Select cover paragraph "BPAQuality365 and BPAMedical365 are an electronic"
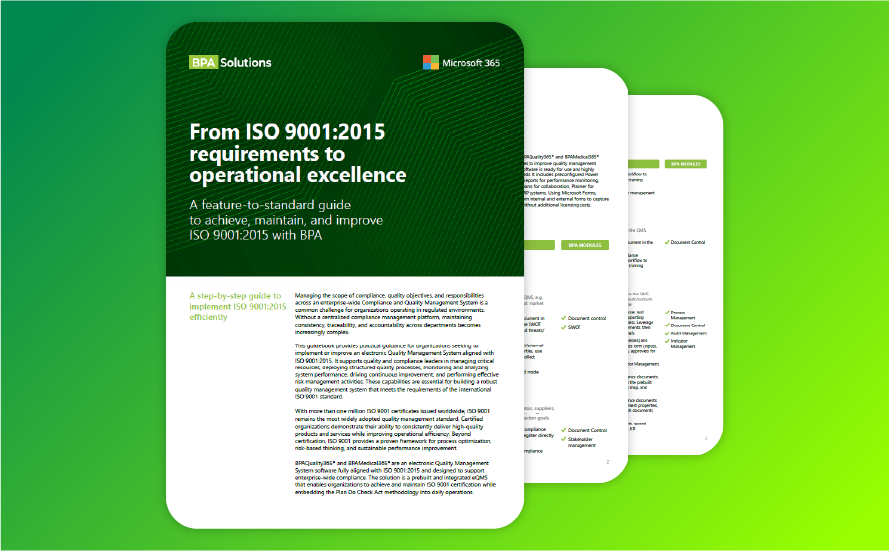 [x=395, y=478]
